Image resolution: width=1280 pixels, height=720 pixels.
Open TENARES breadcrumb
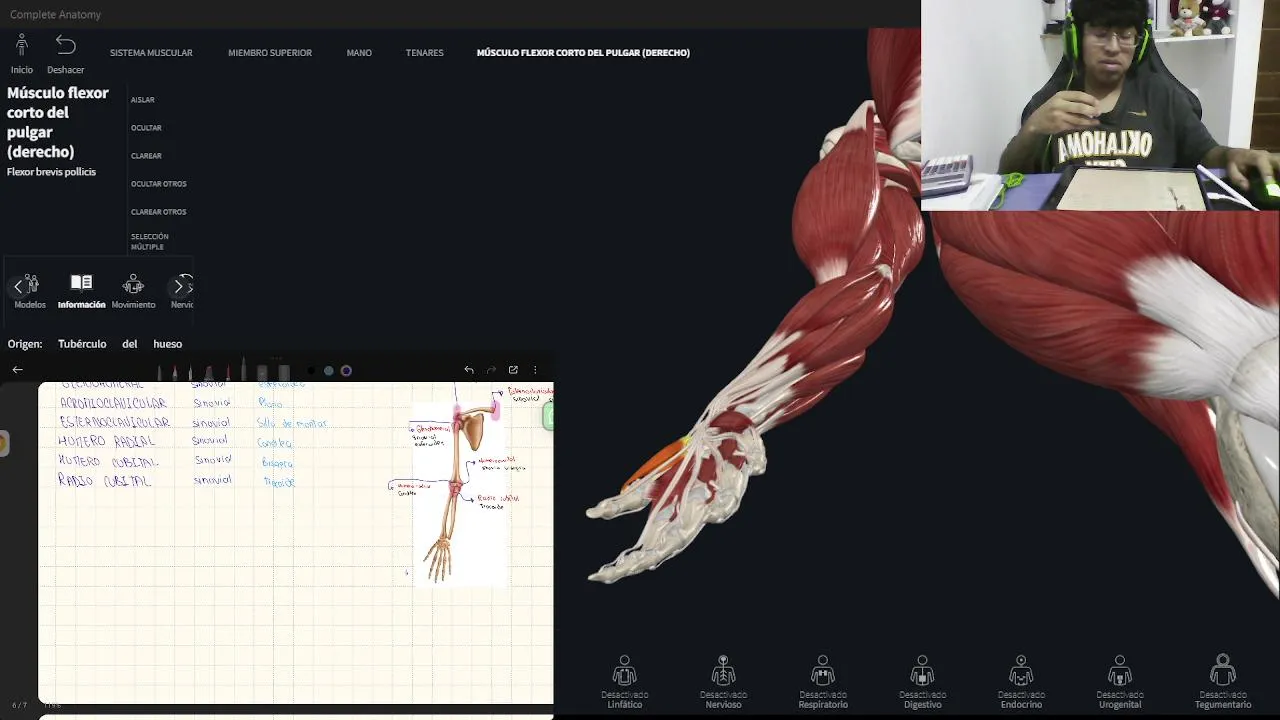[424, 53]
